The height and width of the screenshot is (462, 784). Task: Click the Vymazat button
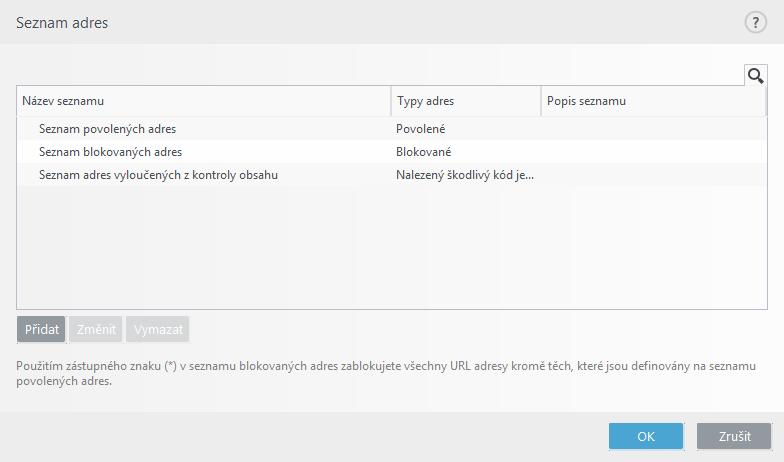pos(158,330)
